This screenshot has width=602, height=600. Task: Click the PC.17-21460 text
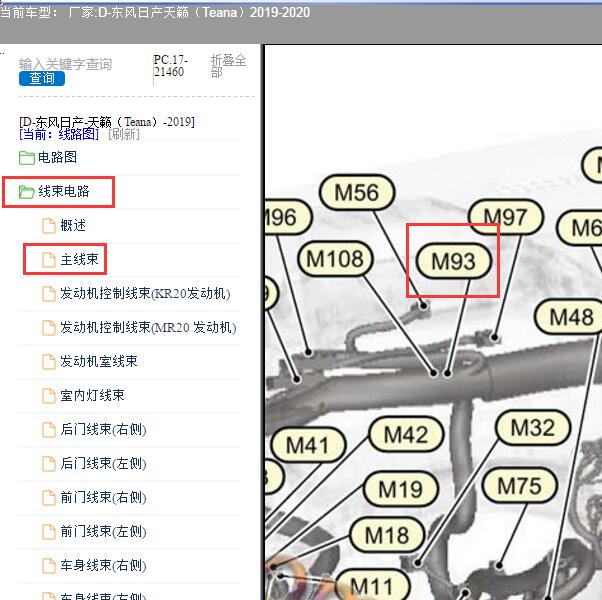[170, 66]
